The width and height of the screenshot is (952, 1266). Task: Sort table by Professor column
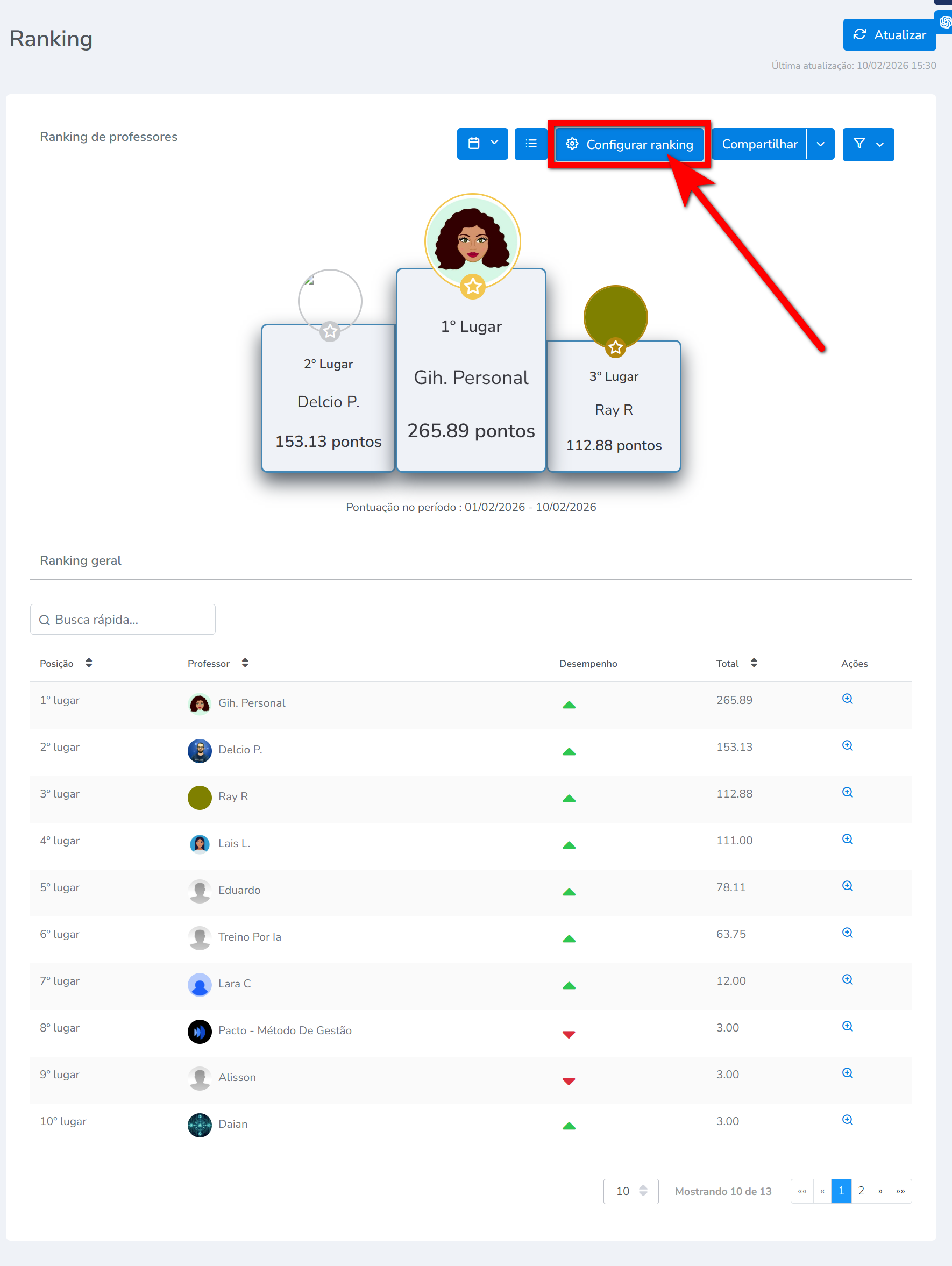(245, 663)
